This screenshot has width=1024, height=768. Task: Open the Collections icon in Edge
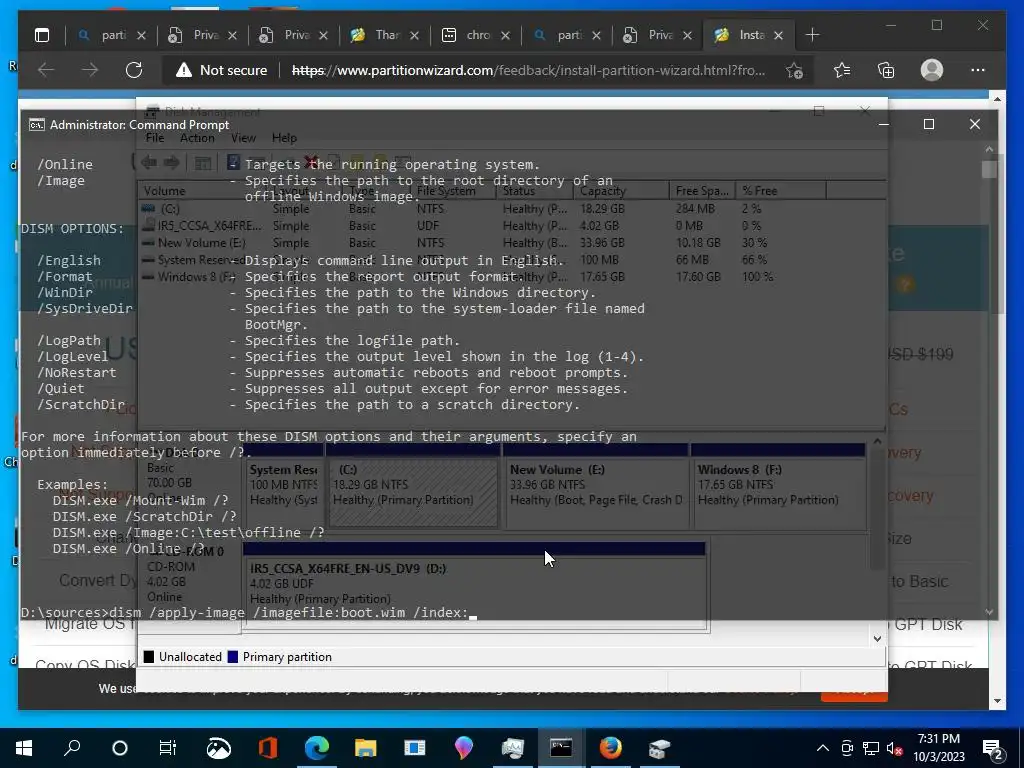886,70
